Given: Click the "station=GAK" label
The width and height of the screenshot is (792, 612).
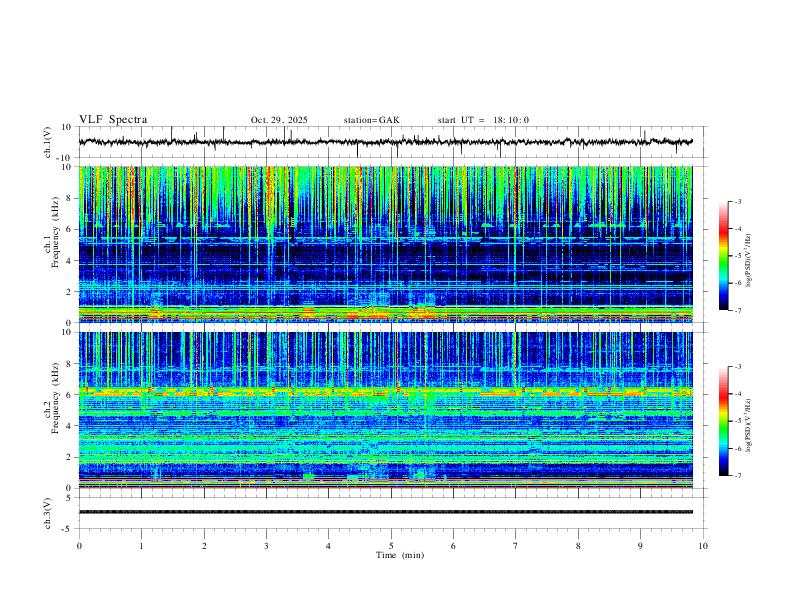Looking at the screenshot, I should point(371,120).
